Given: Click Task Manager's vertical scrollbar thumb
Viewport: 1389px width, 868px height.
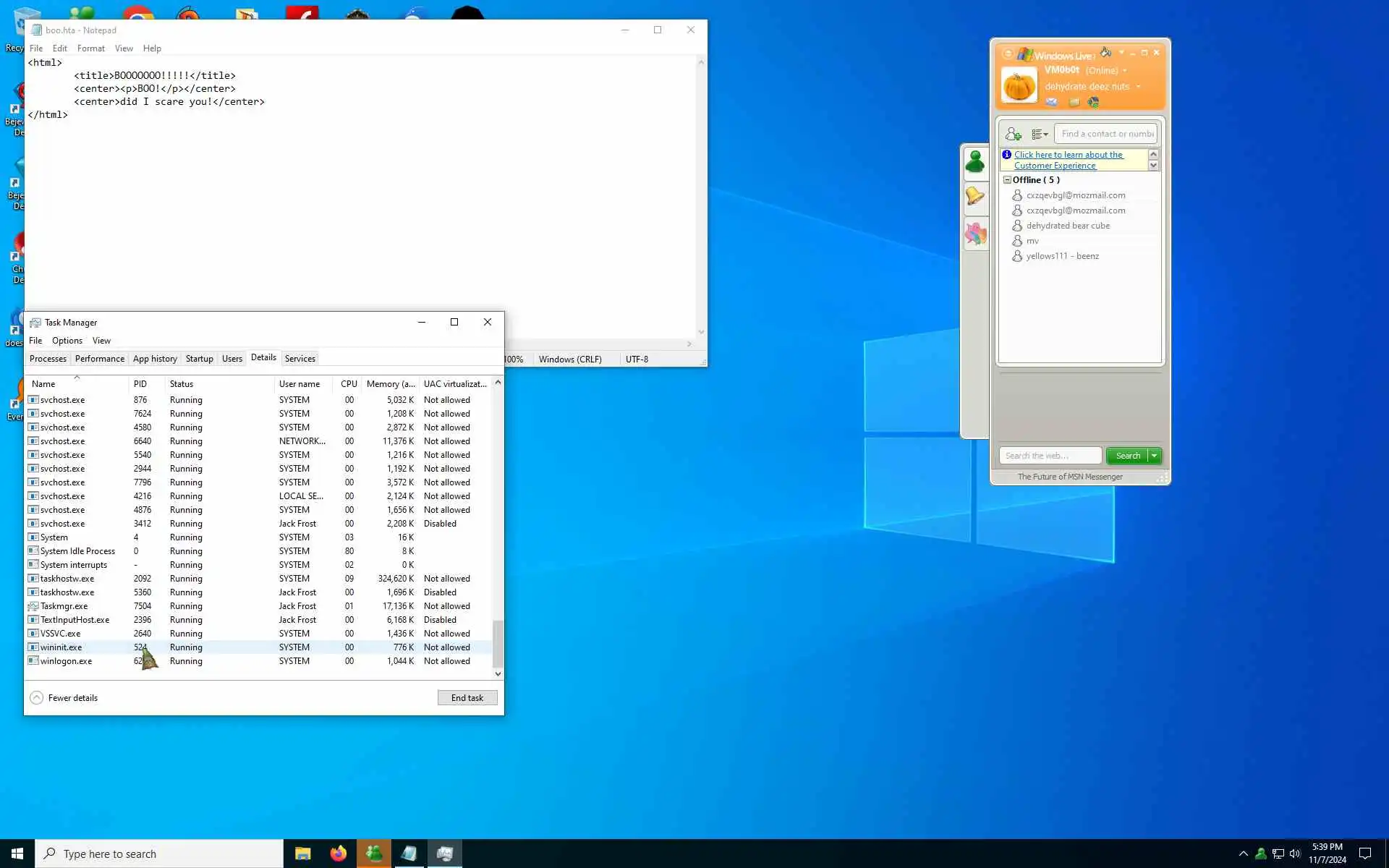Looking at the screenshot, I should pos(498,643).
